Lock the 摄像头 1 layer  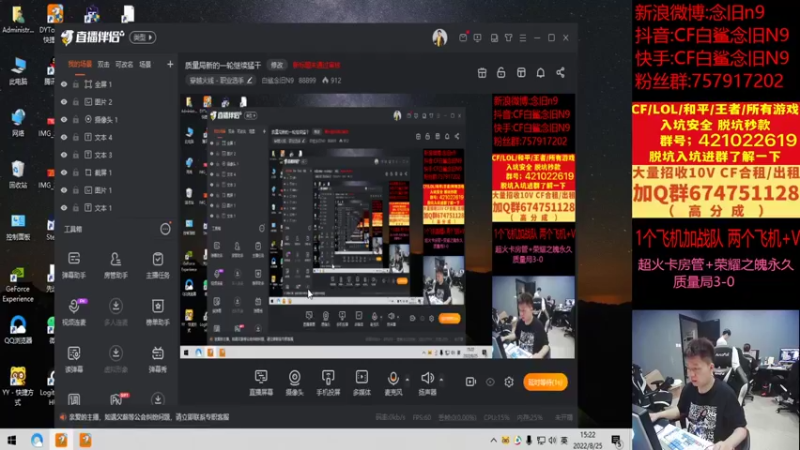[76, 119]
